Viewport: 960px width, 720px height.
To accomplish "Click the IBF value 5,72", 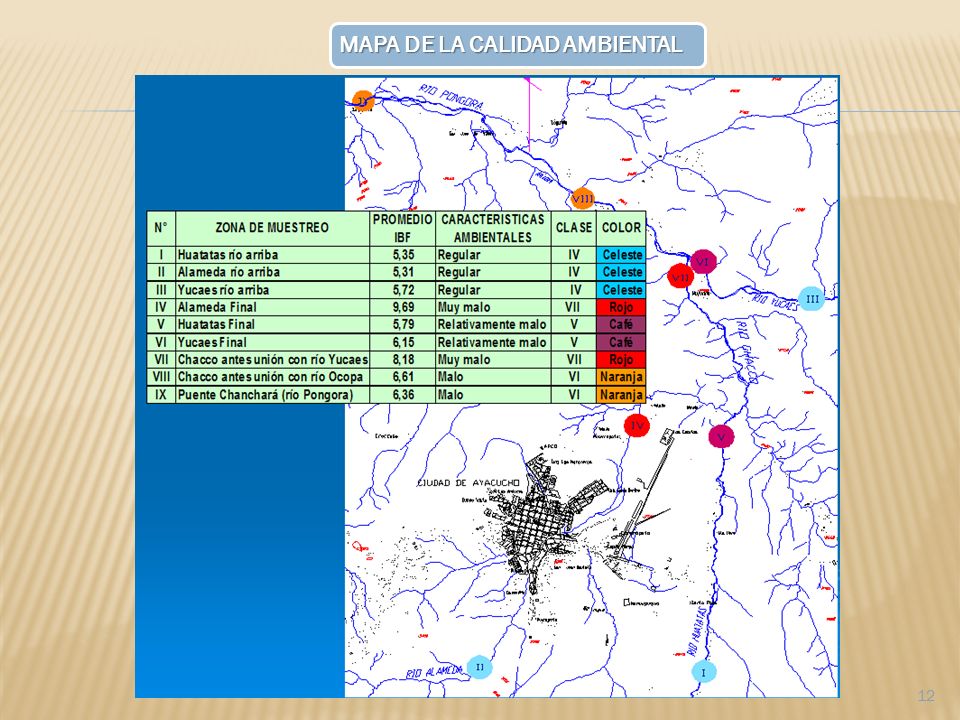I will 402,290.
